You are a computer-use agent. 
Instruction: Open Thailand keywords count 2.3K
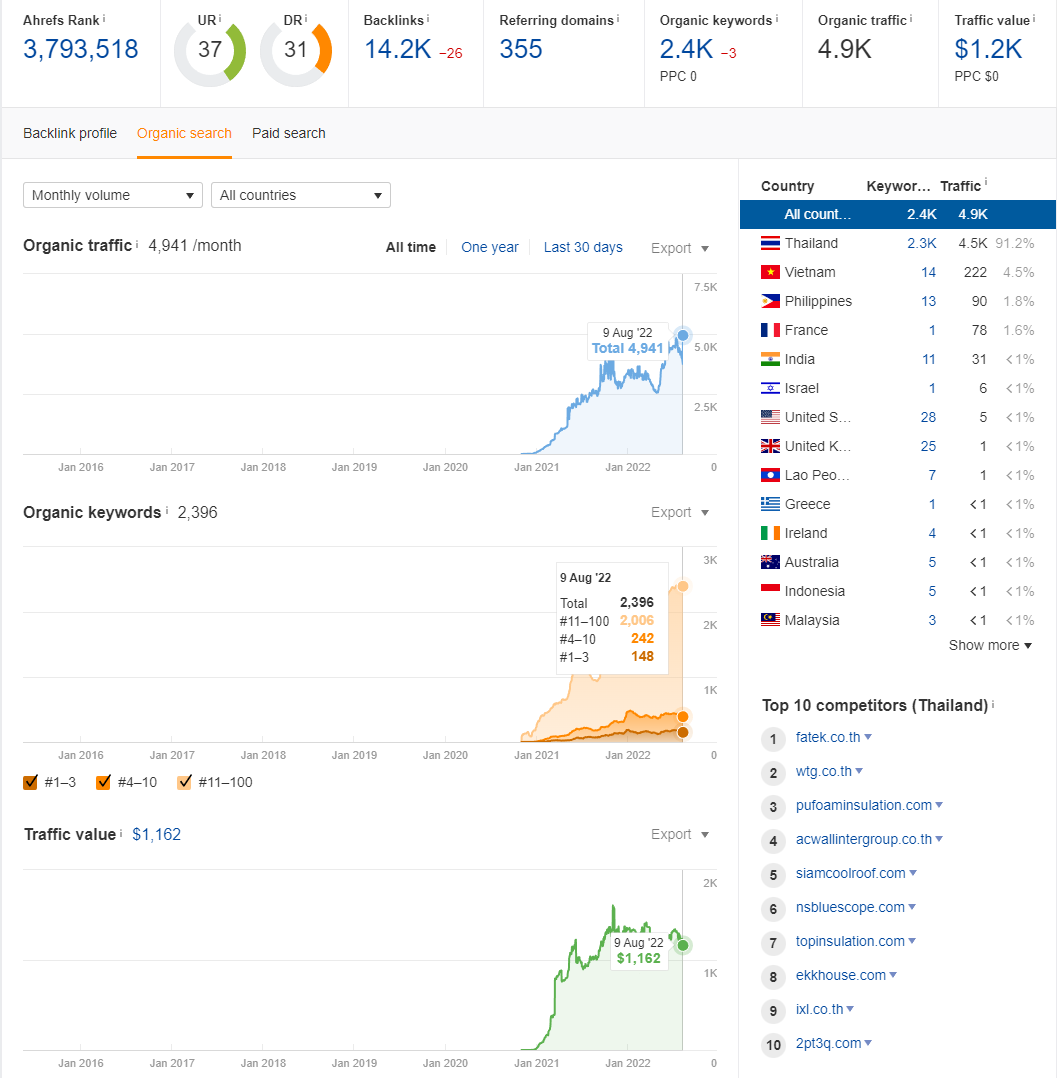tap(922, 243)
